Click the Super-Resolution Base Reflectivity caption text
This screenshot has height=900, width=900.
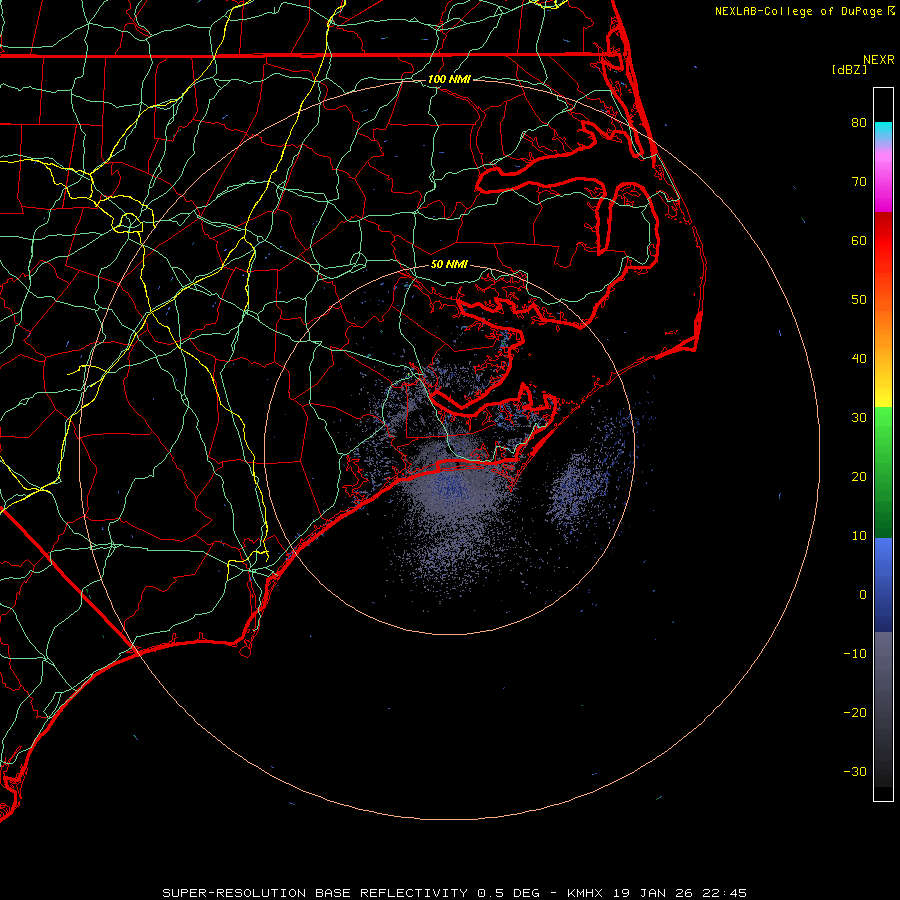point(315,893)
